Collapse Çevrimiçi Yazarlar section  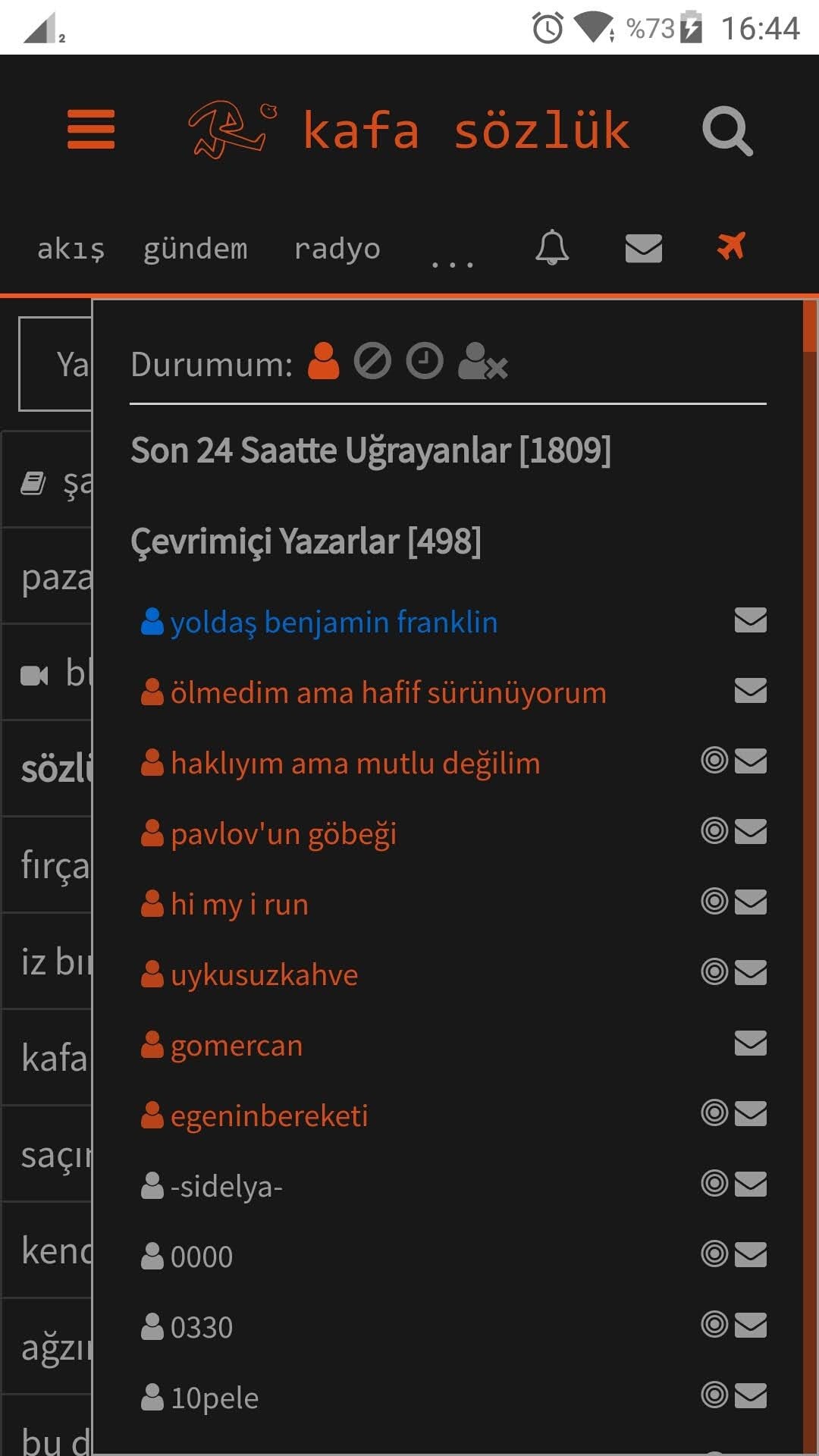[x=306, y=541]
